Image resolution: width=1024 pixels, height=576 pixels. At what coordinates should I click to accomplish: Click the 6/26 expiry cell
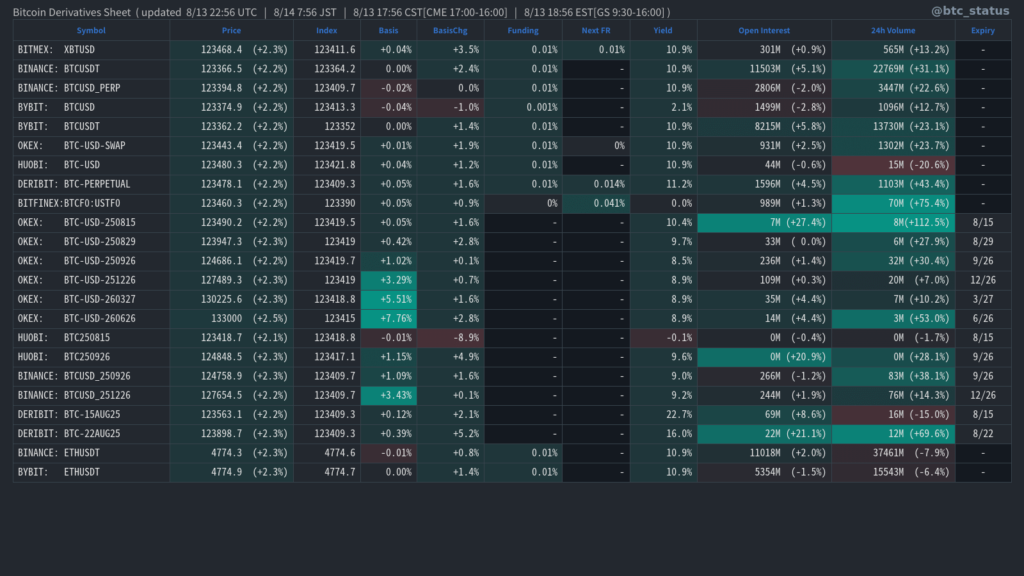(983, 318)
